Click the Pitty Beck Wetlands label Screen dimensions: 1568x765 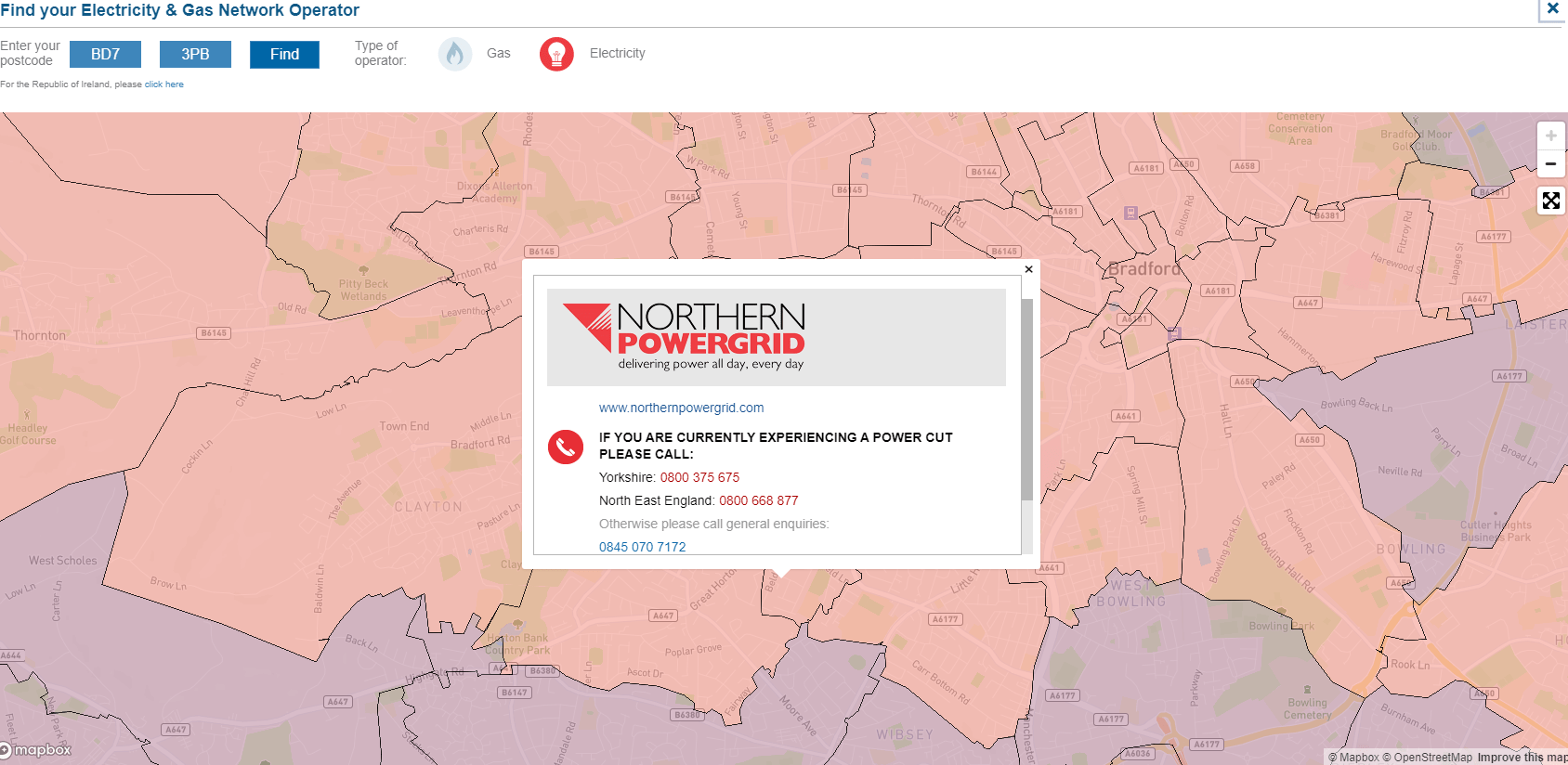(x=363, y=290)
